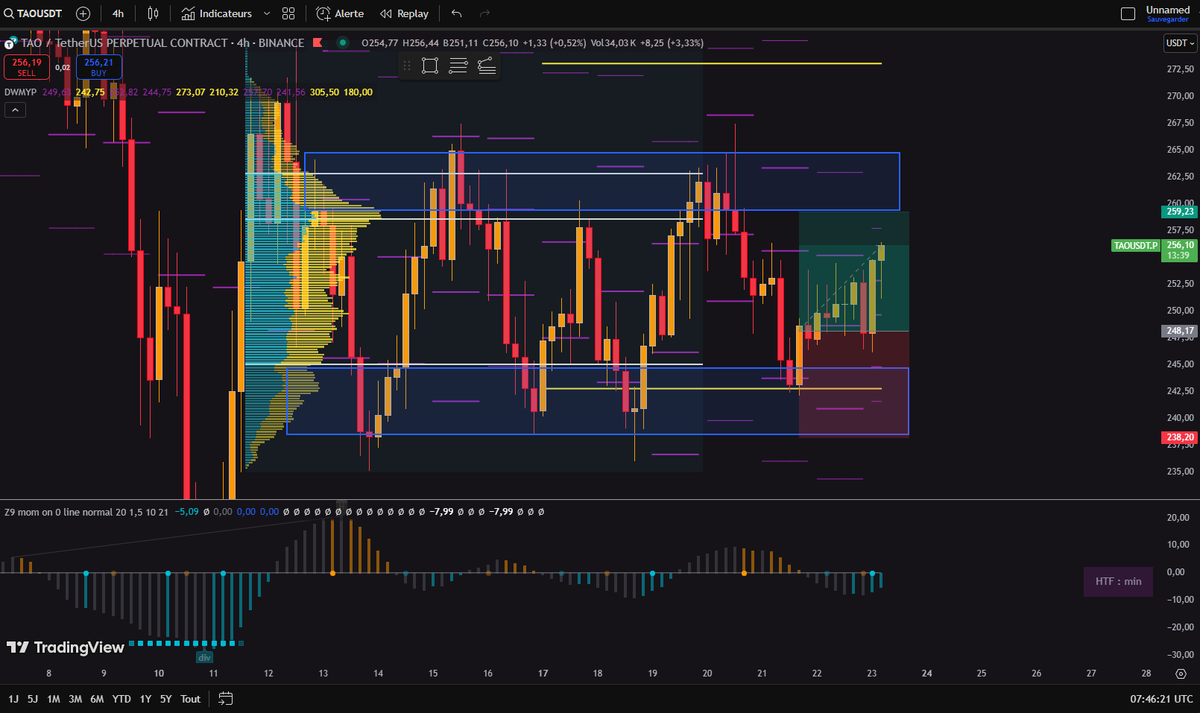
Task: Open indicator templates grid icon
Action: click(x=289, y=14)
